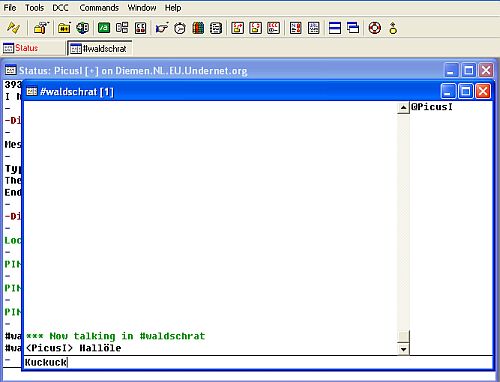Open the Commands menu

(99, 8)
